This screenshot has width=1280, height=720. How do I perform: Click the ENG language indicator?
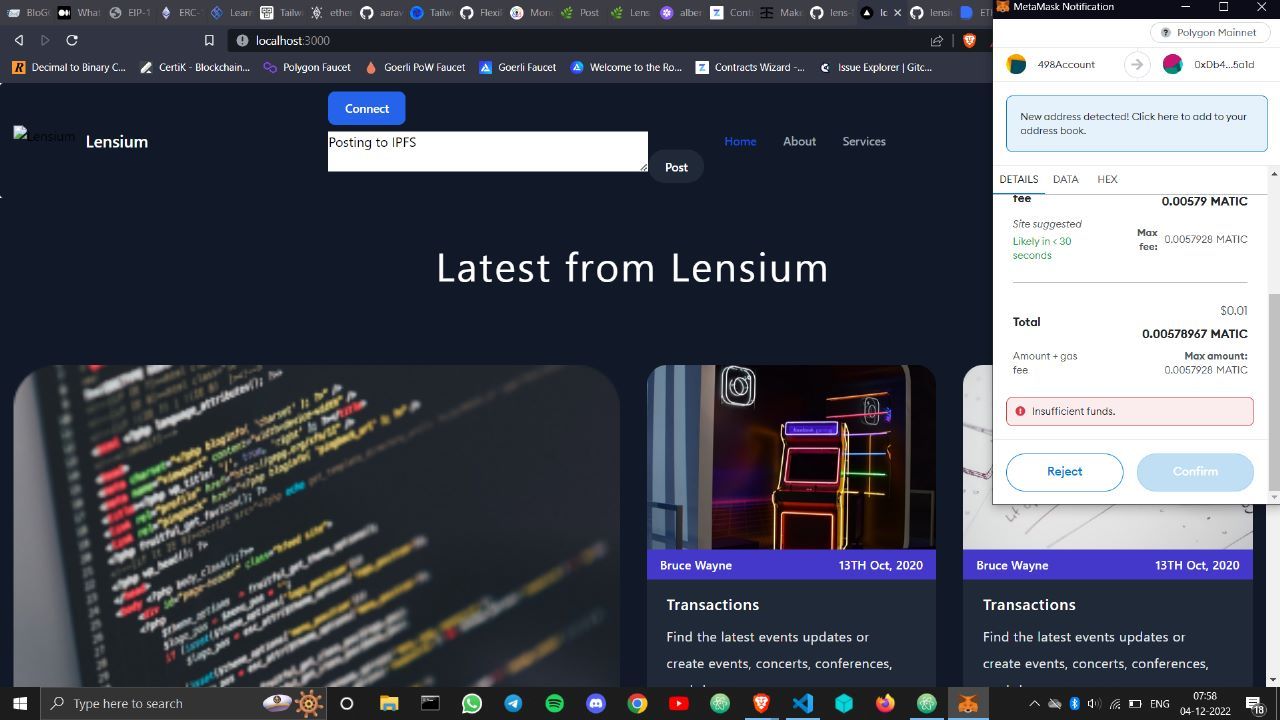tap(1159, 703)
